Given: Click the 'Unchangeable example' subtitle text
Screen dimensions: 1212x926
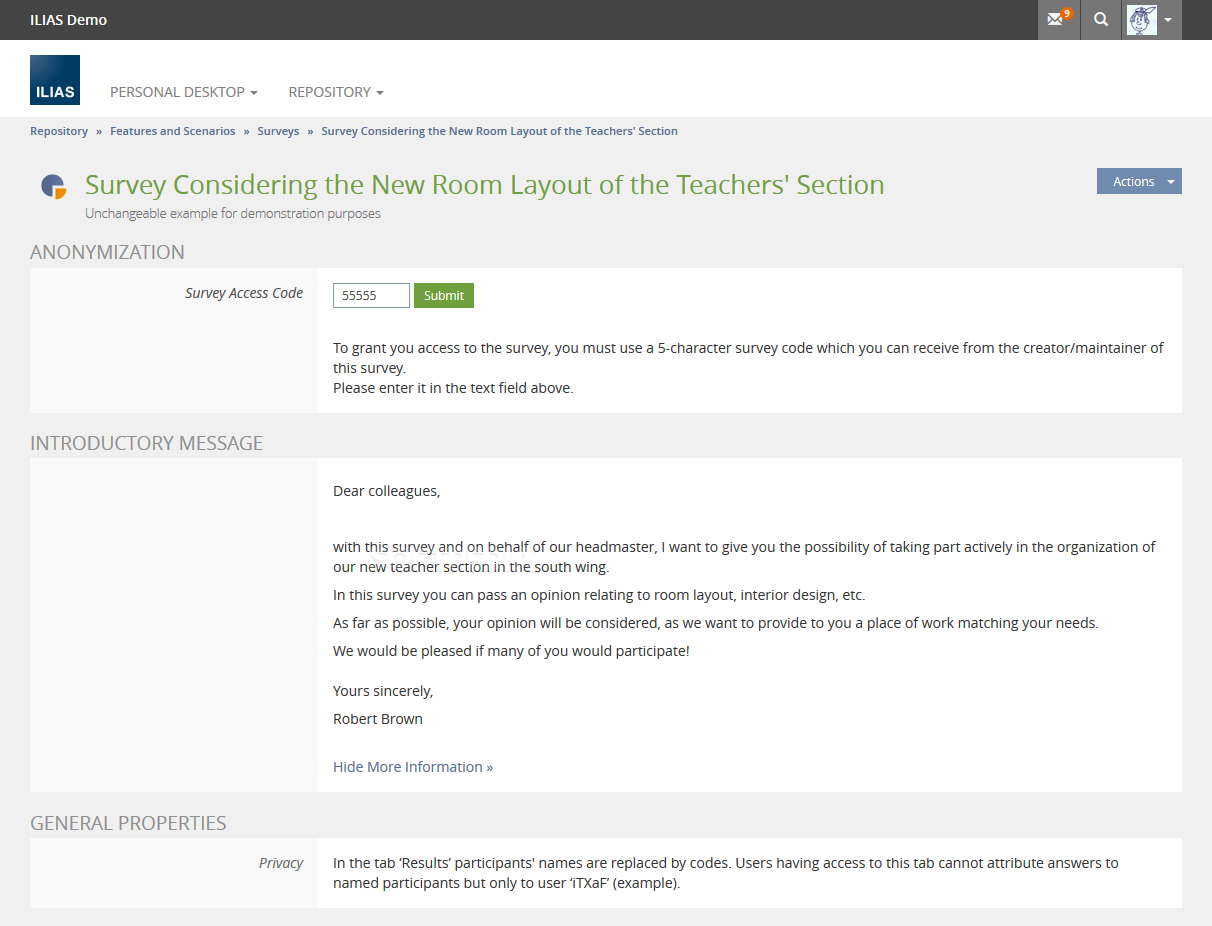Looking at the screenshot, I should click(x=233, y=213).
